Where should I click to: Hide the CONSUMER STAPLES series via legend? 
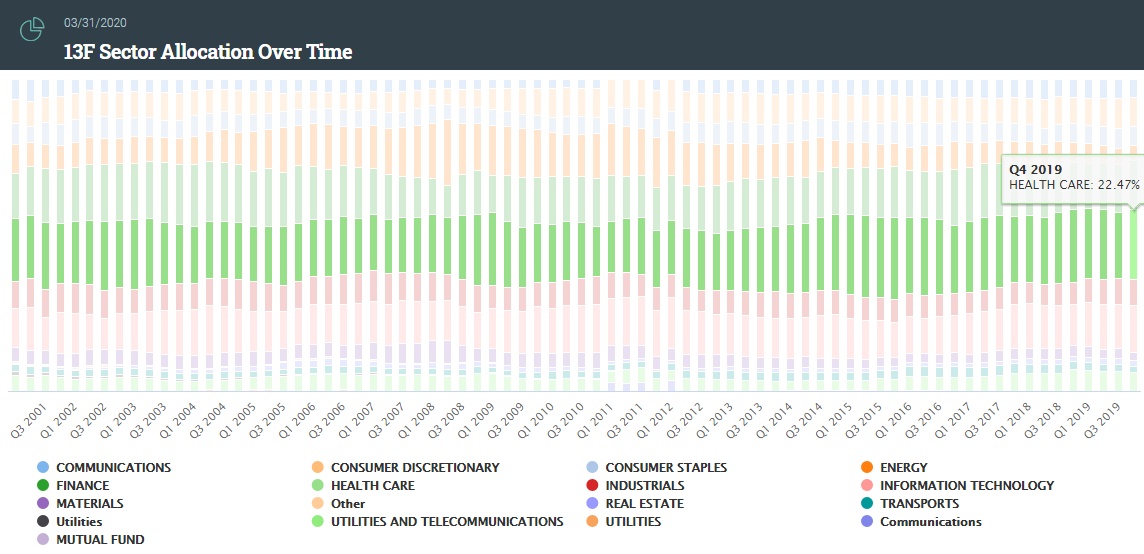coord(666,468)
